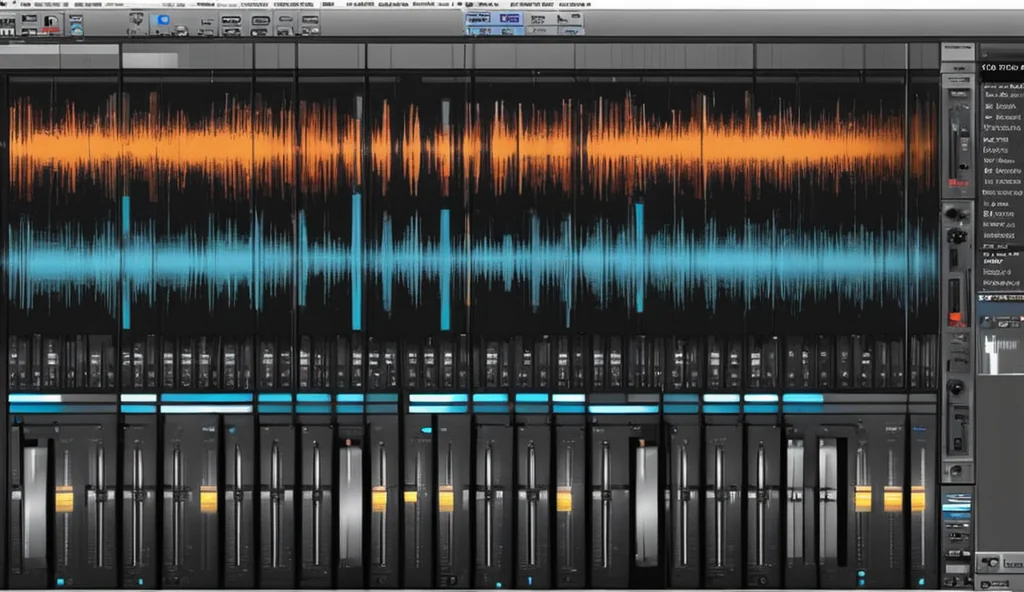
Task: Expand the list header at top of right panel
Action: [1000, 69]
